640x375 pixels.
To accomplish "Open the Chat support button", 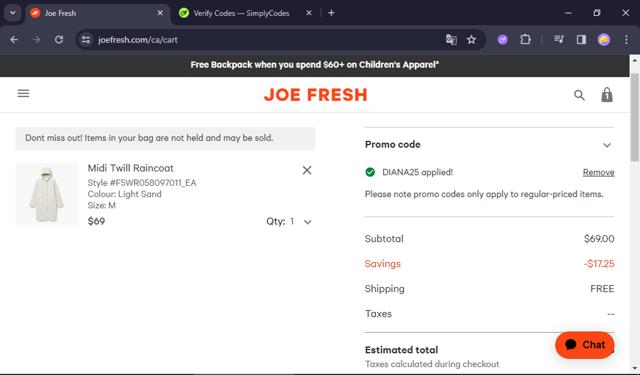I will click(585, 345).
